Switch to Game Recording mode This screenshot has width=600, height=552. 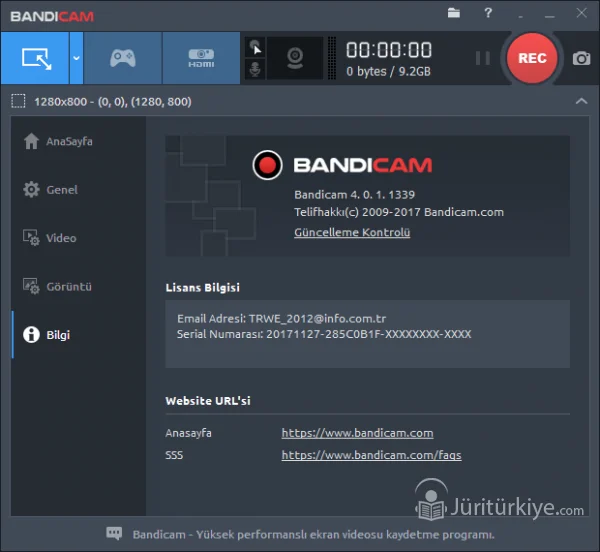tap(123, 58)
